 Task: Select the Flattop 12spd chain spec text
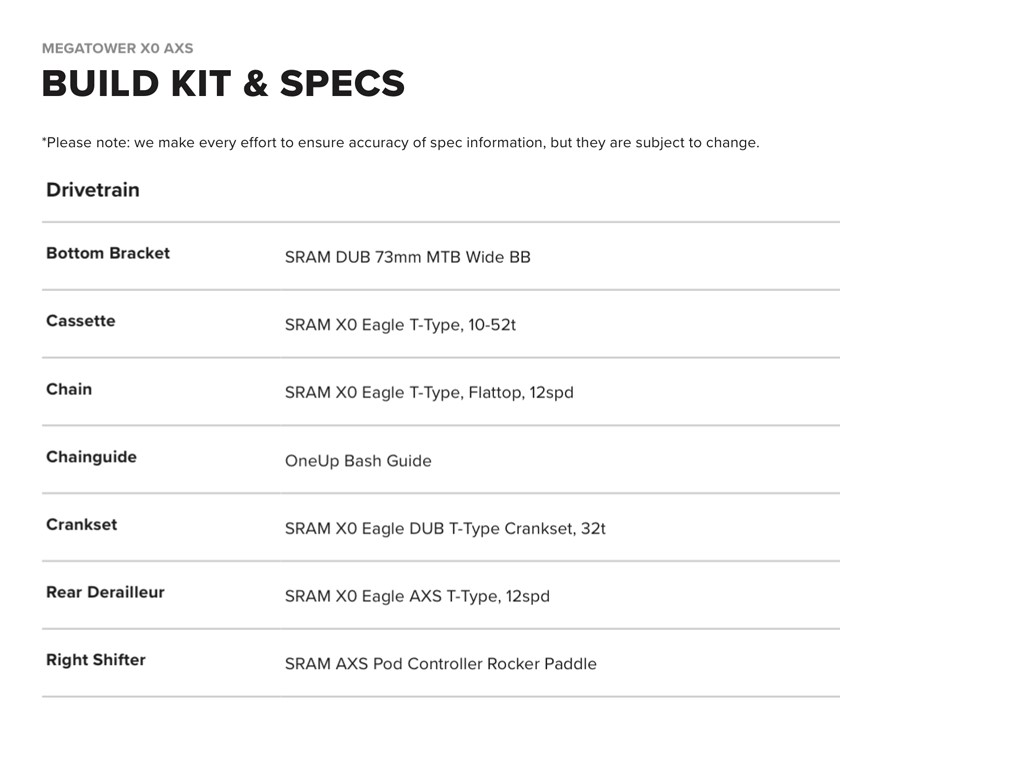[x=429, y=393]
